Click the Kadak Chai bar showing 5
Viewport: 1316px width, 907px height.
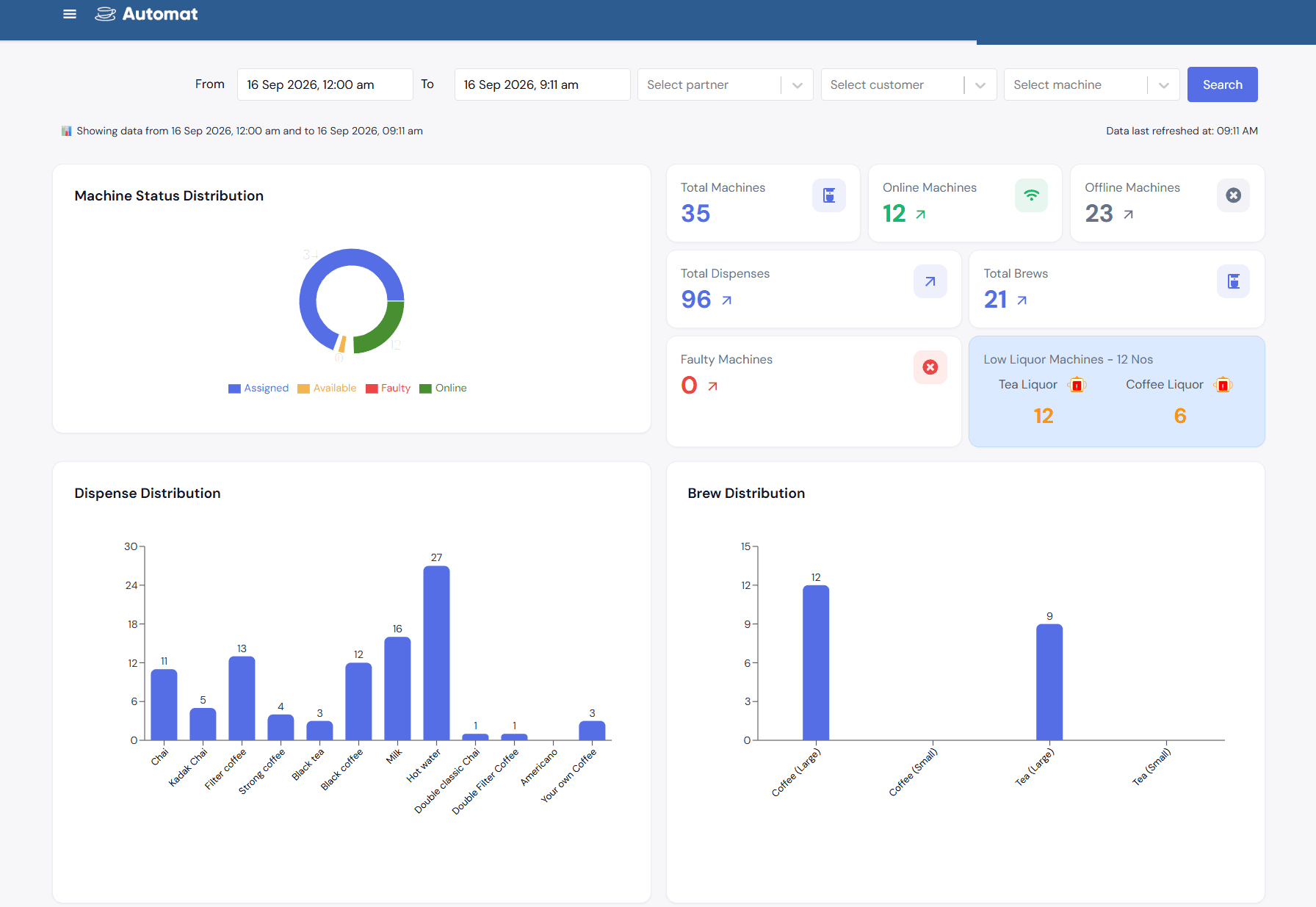tap(203, 724)
